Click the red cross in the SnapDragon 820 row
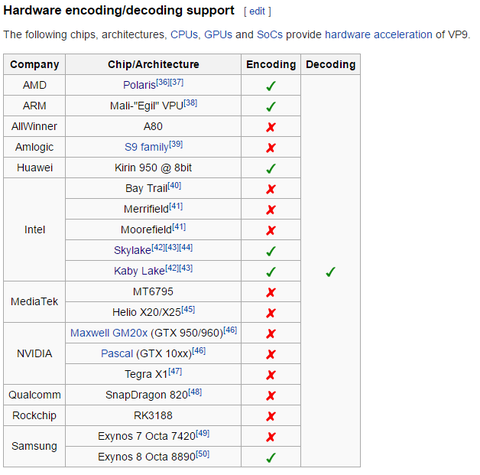Screen dimensions: 480x475 [271, 396]
